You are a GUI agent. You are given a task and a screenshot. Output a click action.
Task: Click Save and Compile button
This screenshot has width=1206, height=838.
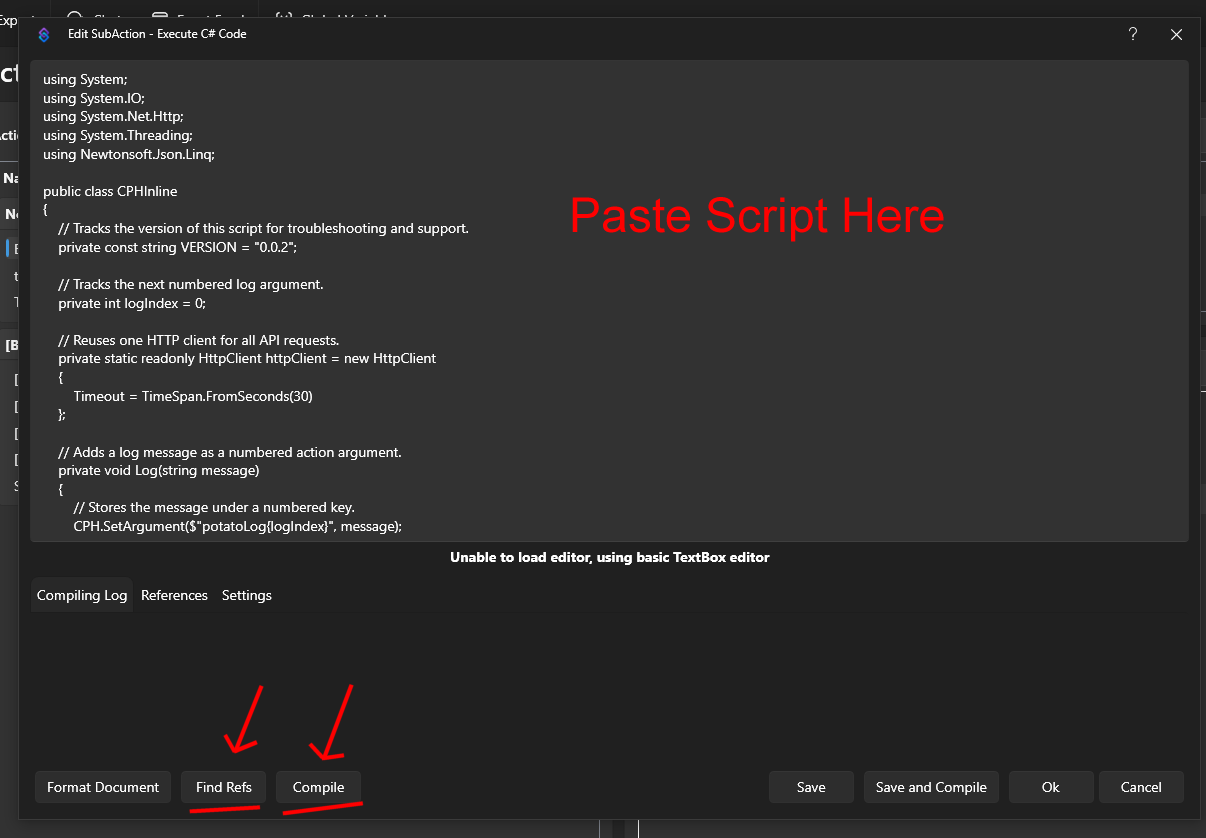[x=931, y=787]
